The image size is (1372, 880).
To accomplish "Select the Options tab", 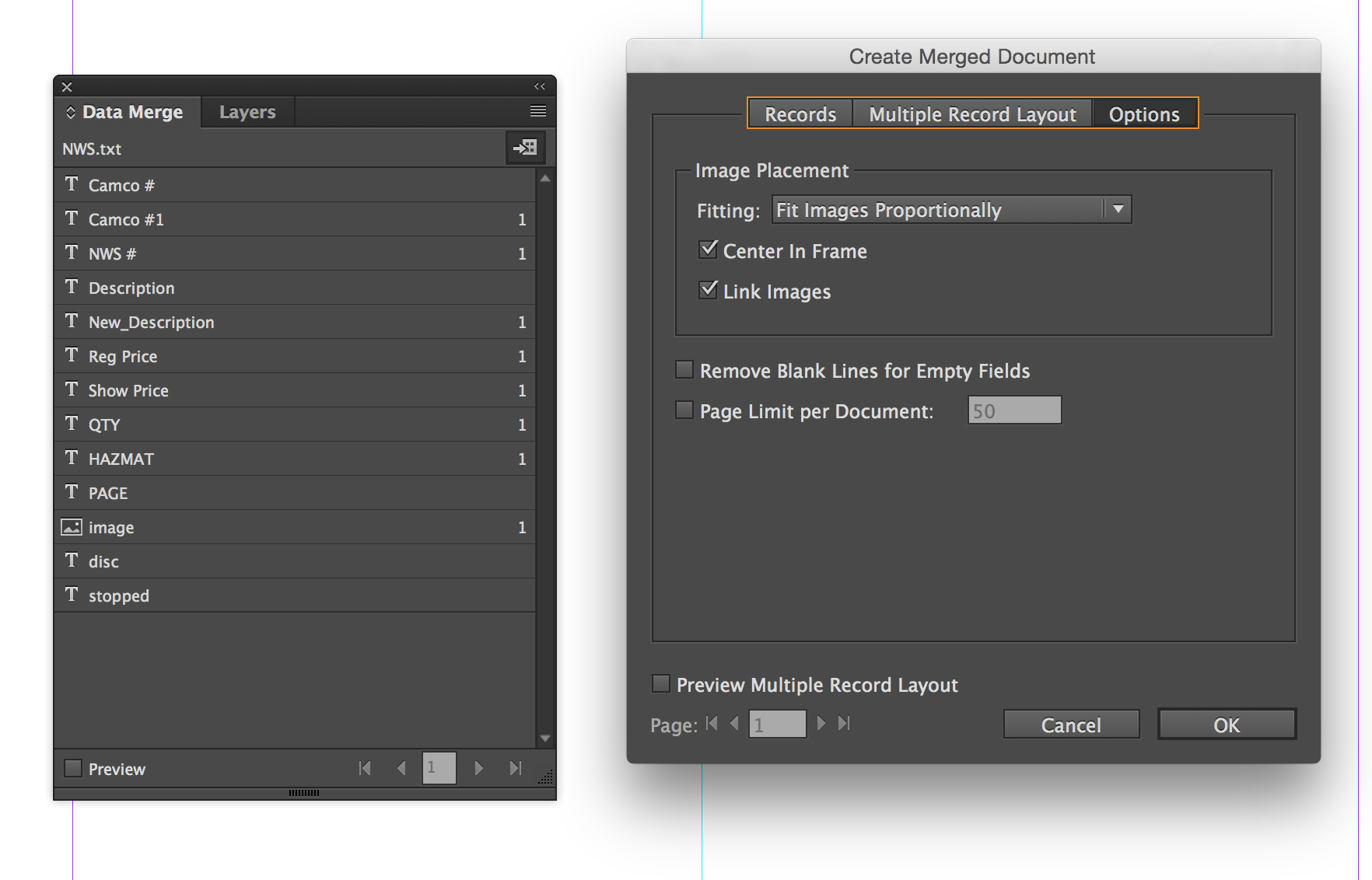I will coord(1144,114).
